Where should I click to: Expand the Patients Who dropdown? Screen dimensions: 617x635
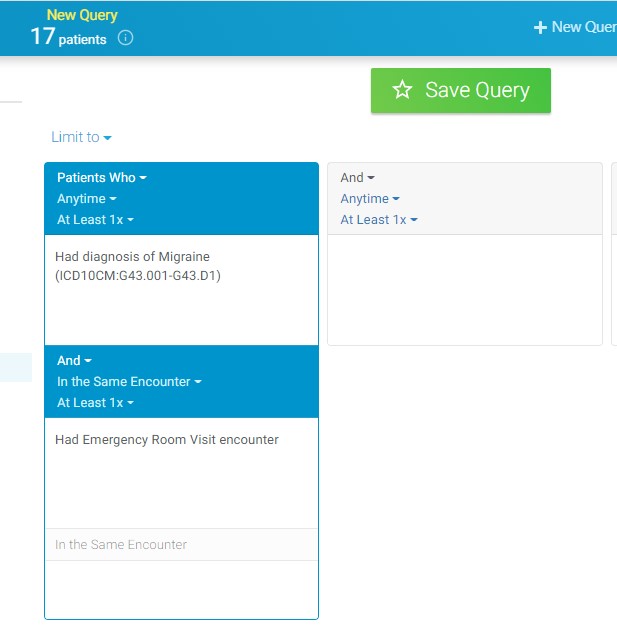[x=101, y=178]
